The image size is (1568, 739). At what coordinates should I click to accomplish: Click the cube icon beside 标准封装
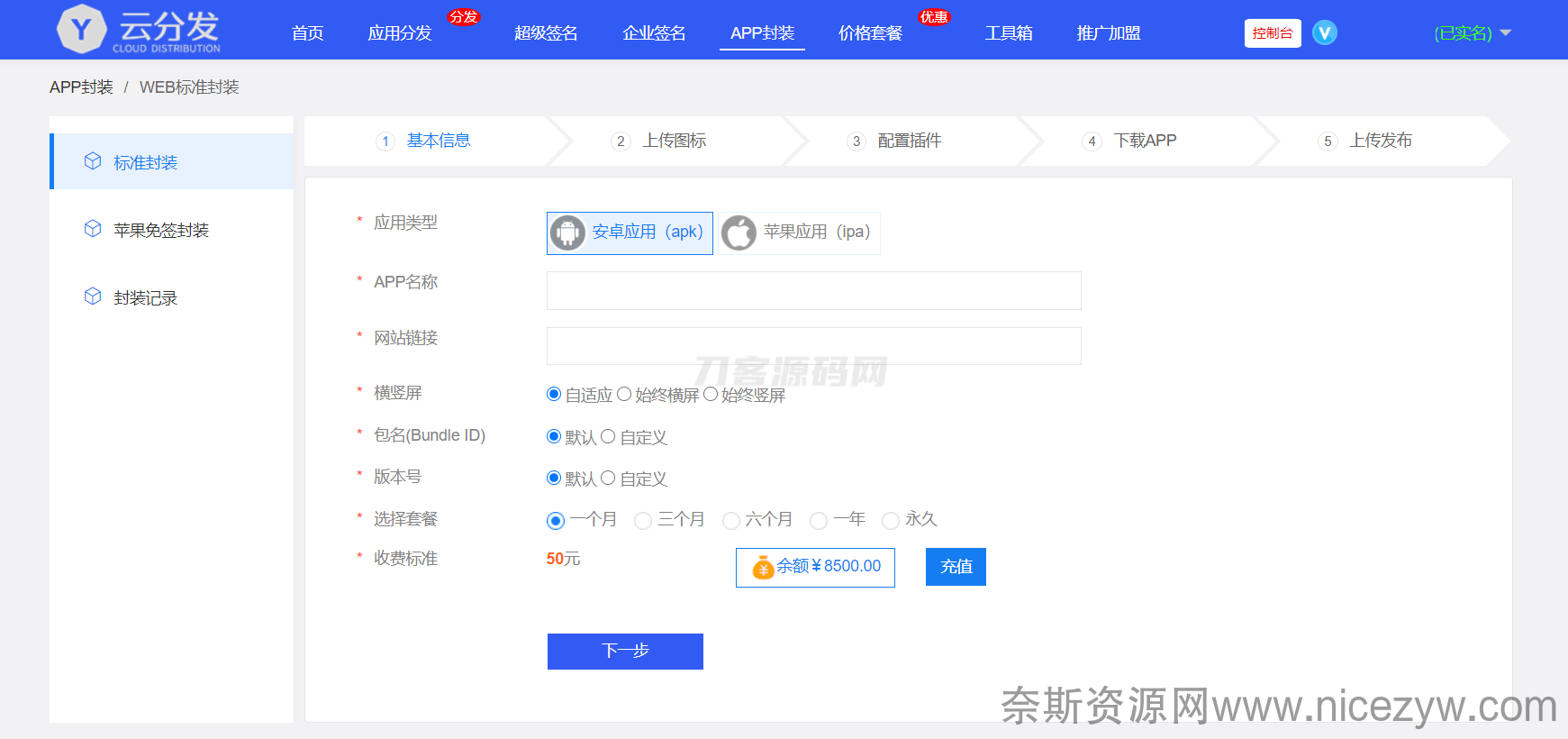click(x=93, y=161)
